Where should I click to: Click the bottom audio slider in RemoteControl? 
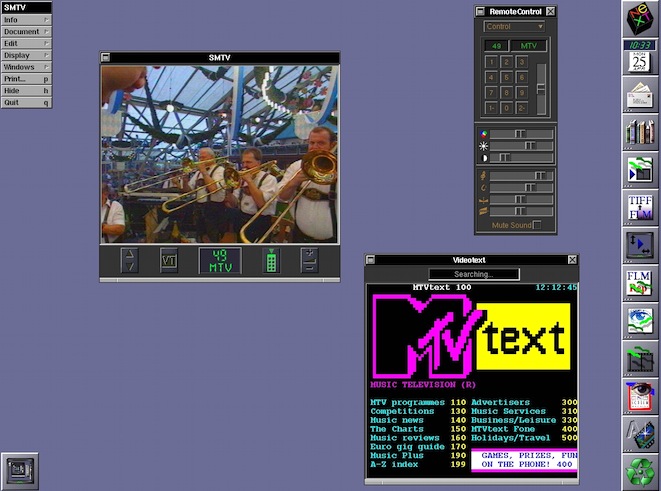tap(521, 211)
